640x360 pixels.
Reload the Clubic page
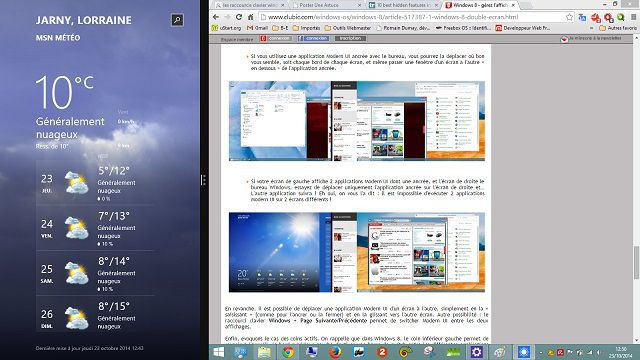click(239, 17)
